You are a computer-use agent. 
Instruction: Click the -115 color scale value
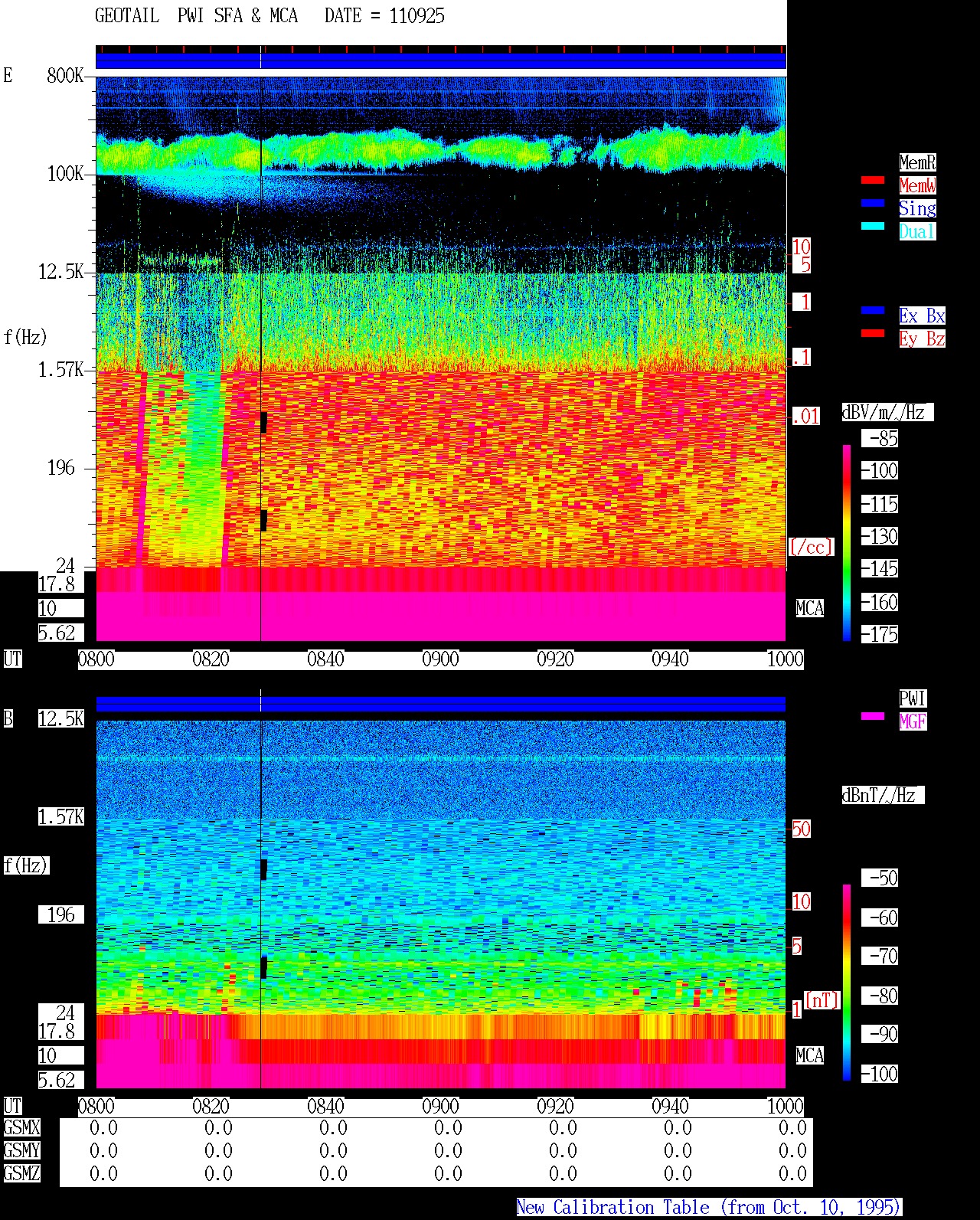(x=880, y=504)
